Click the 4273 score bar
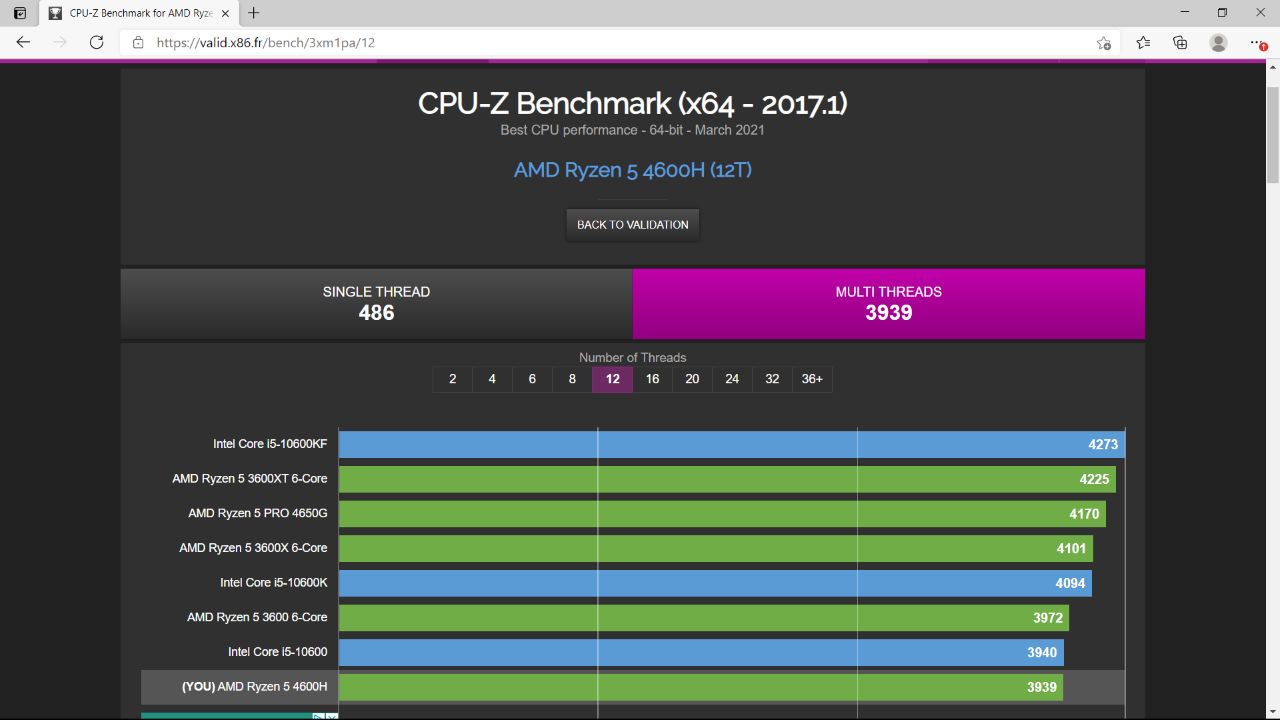1280x720 pixels. click(x=732, y=444)
